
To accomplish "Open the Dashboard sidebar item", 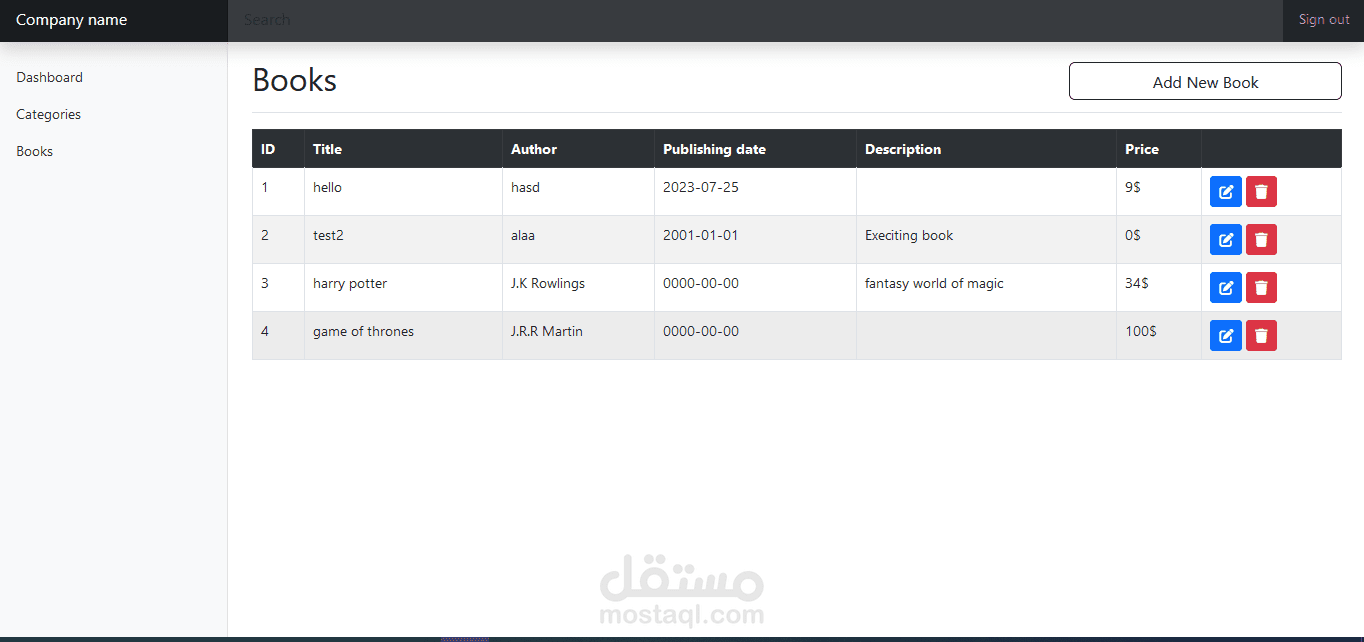I will click(x=50, y=77).
